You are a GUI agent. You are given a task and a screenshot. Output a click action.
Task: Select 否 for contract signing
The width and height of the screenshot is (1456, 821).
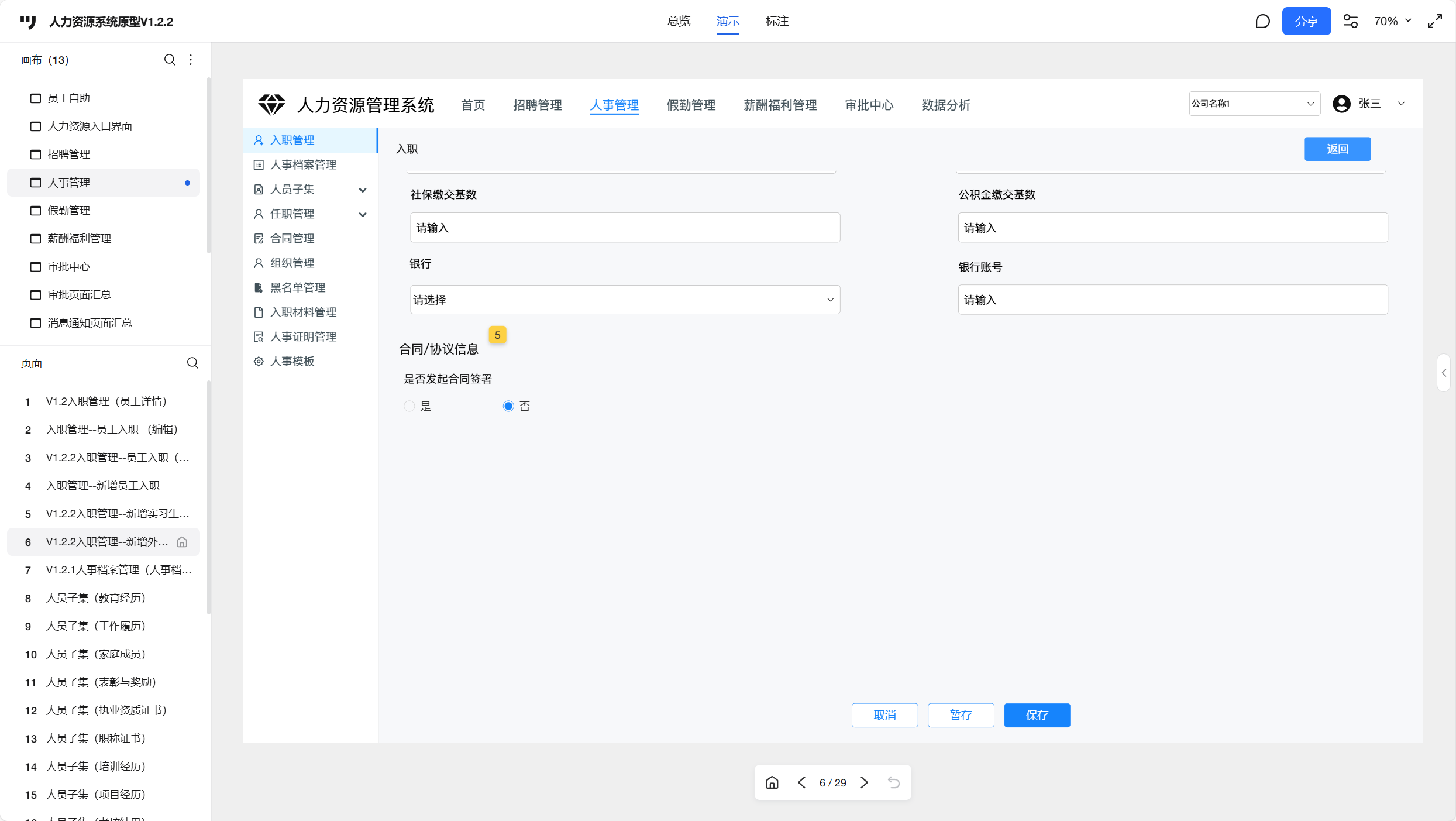click(508, 406)
